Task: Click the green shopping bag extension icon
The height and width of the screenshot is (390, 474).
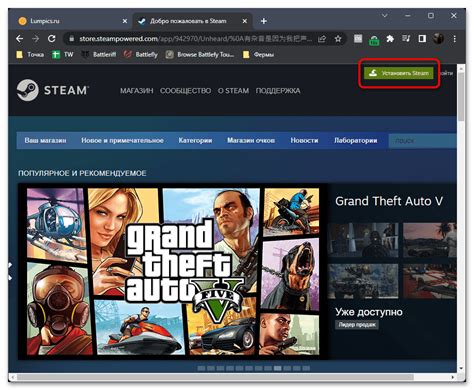Action: [374, 40]
